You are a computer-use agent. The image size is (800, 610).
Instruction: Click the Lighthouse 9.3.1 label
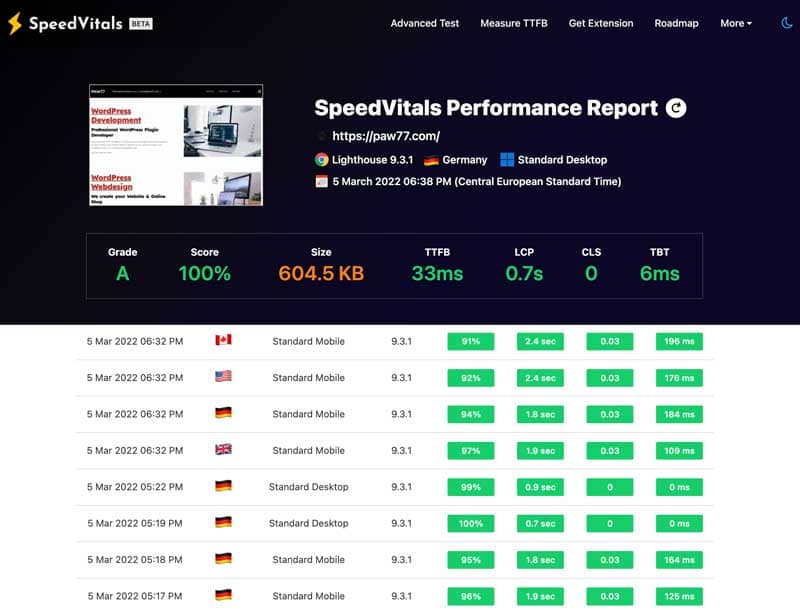coord(372,160)
